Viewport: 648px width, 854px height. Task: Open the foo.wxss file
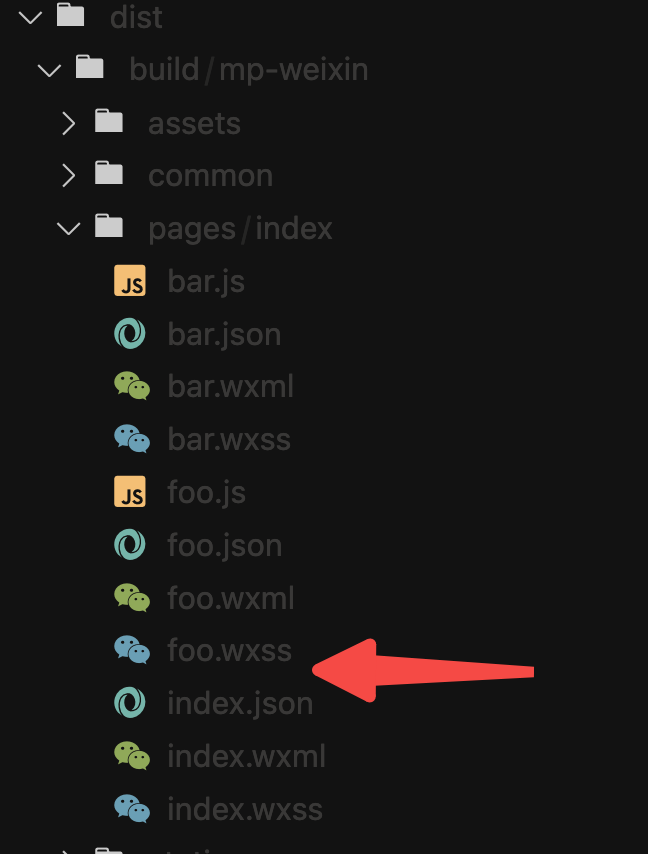[229, 650]
